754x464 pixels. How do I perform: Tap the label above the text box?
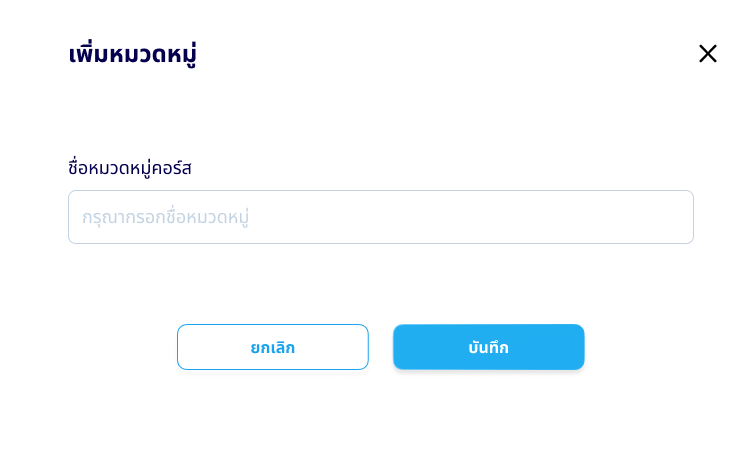pos(130,168)
